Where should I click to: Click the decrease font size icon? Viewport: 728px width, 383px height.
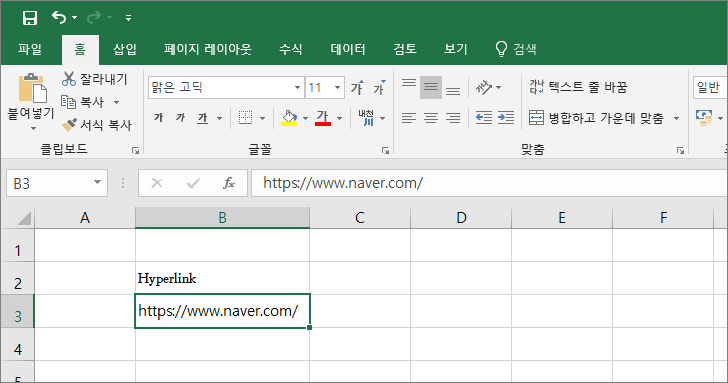click(x=379, y=87)
